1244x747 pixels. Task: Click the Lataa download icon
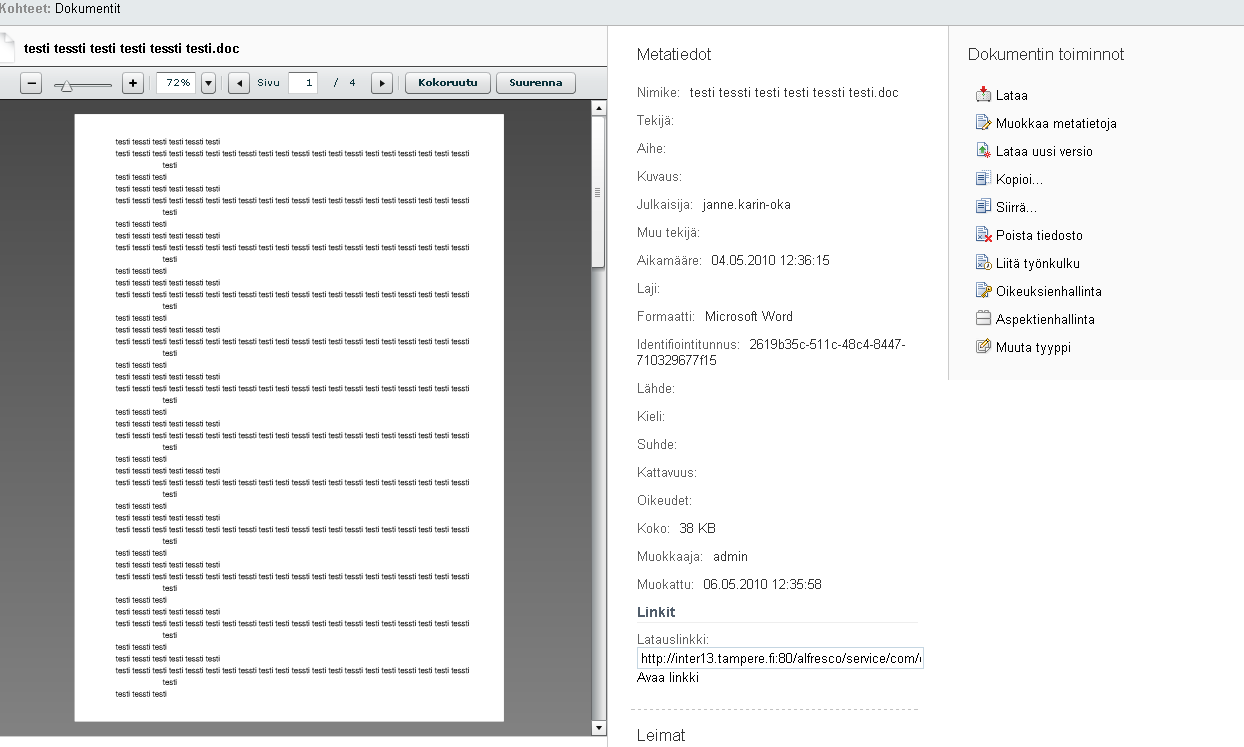click(982, 95)
